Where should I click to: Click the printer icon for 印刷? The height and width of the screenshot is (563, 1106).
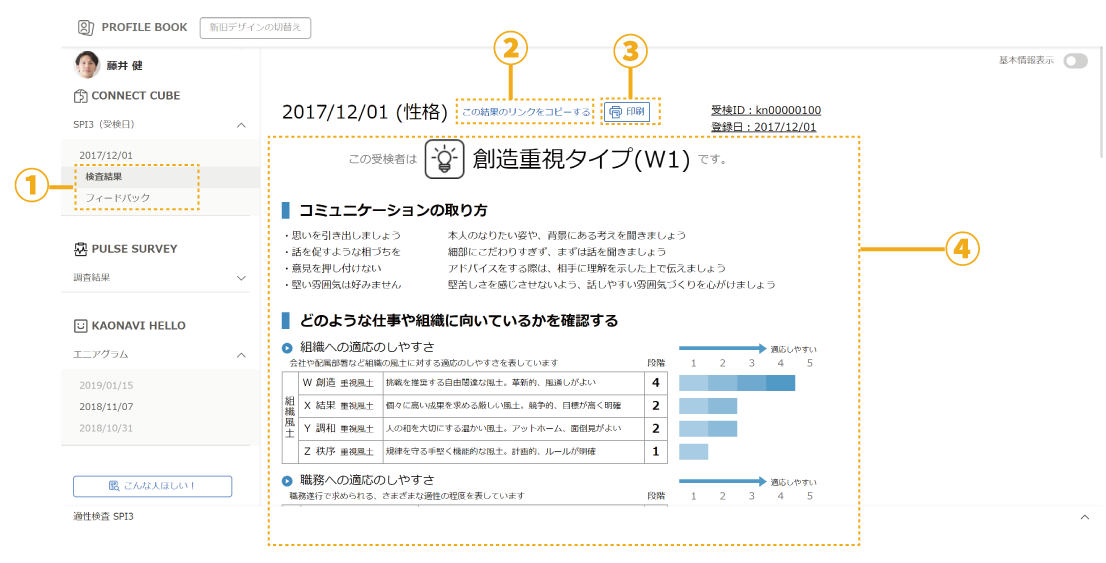[x=616, y=112]
